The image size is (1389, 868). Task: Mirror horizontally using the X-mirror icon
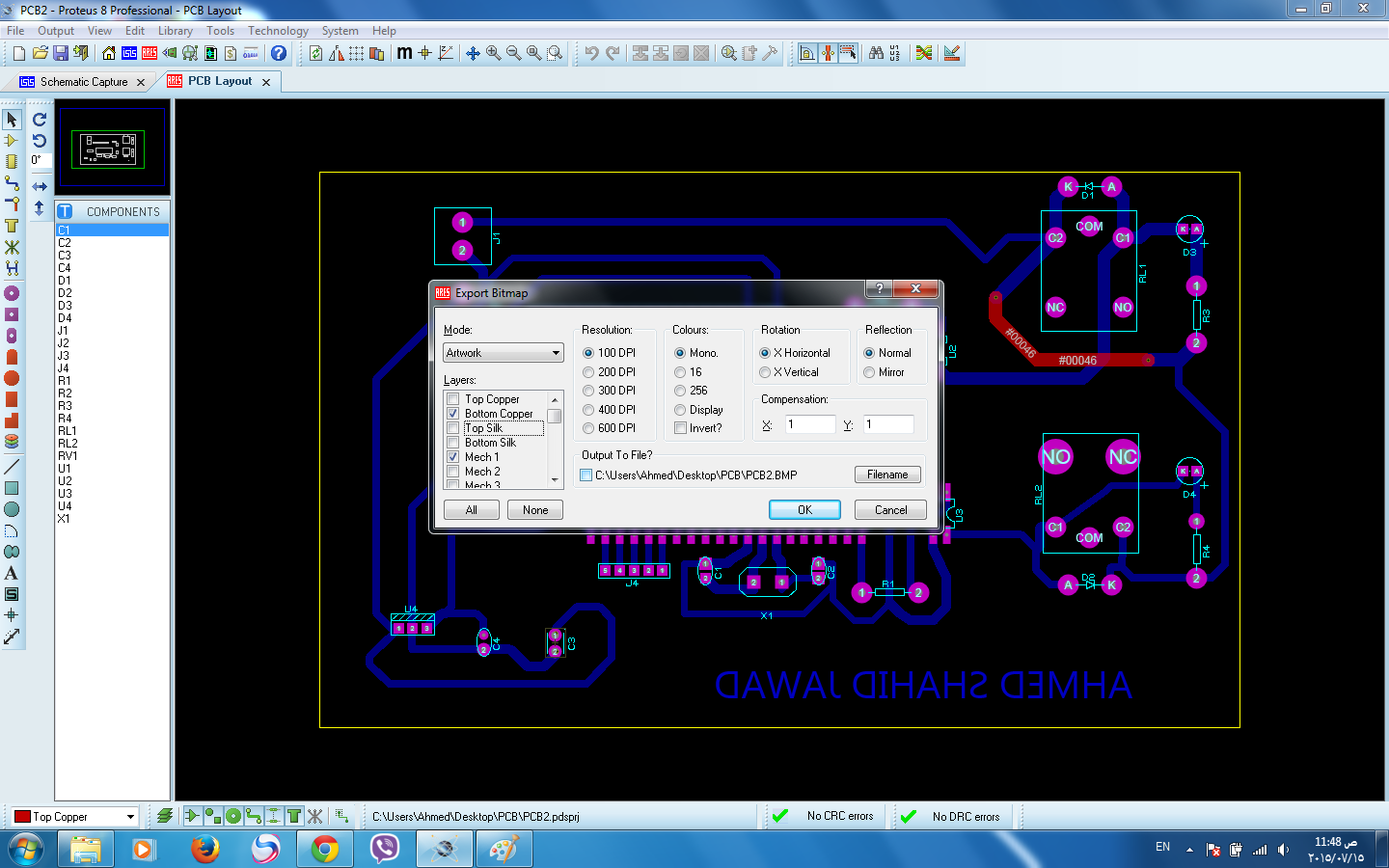[40, 186]
